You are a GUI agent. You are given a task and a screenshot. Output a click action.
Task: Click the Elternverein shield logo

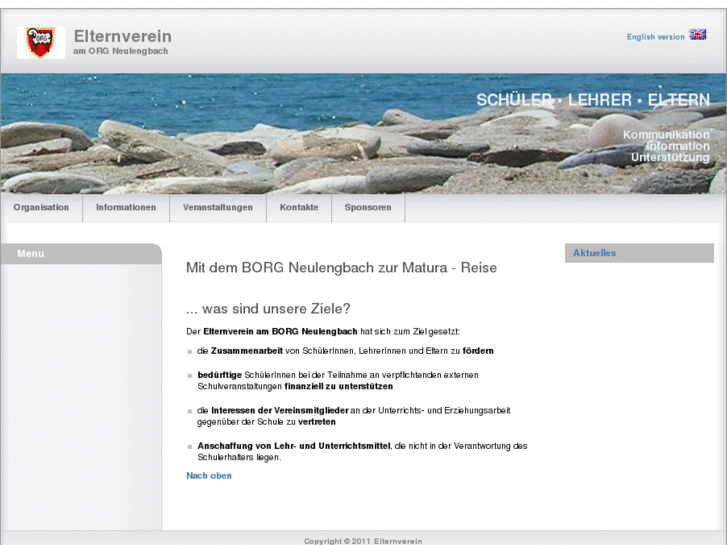[x=41, y=42]
